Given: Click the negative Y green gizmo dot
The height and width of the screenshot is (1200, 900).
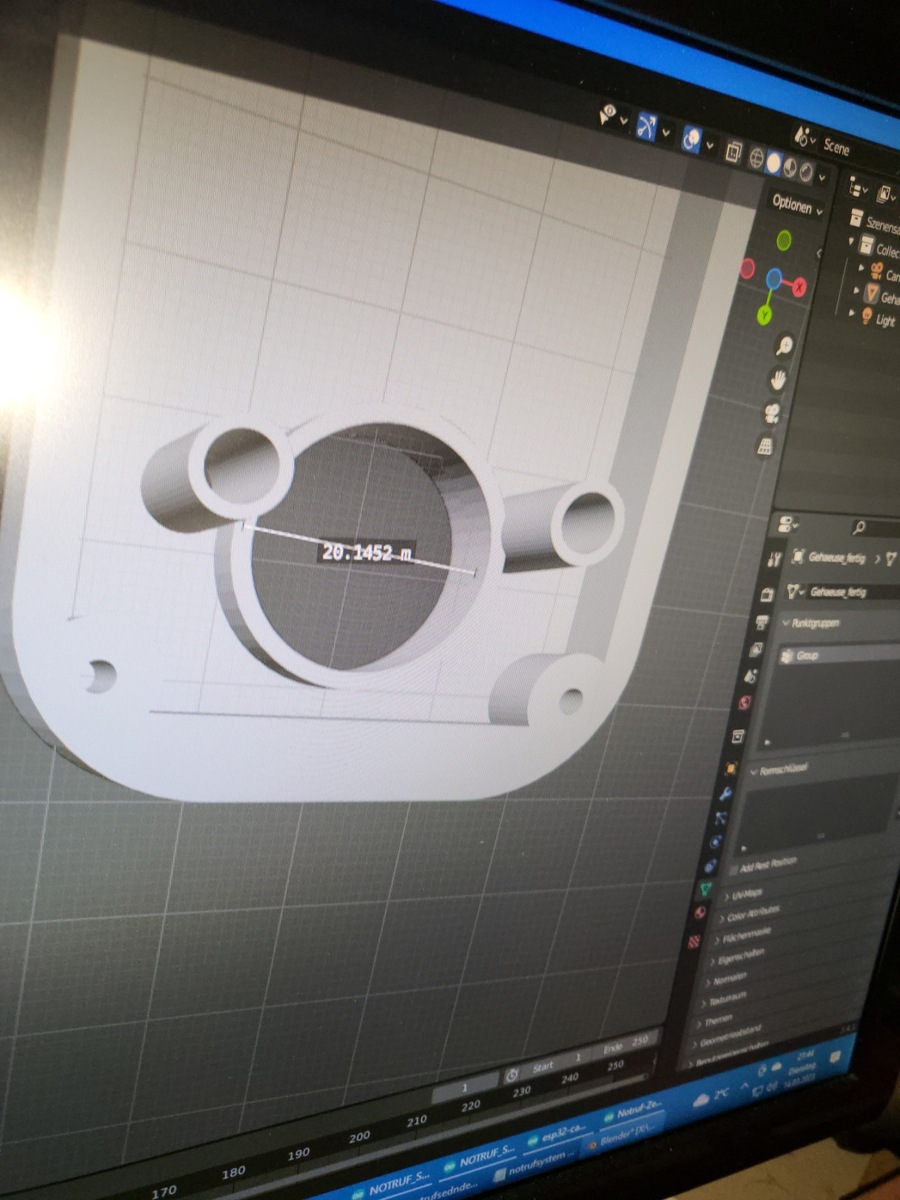Looking at the screenshot, I should 784,240.
